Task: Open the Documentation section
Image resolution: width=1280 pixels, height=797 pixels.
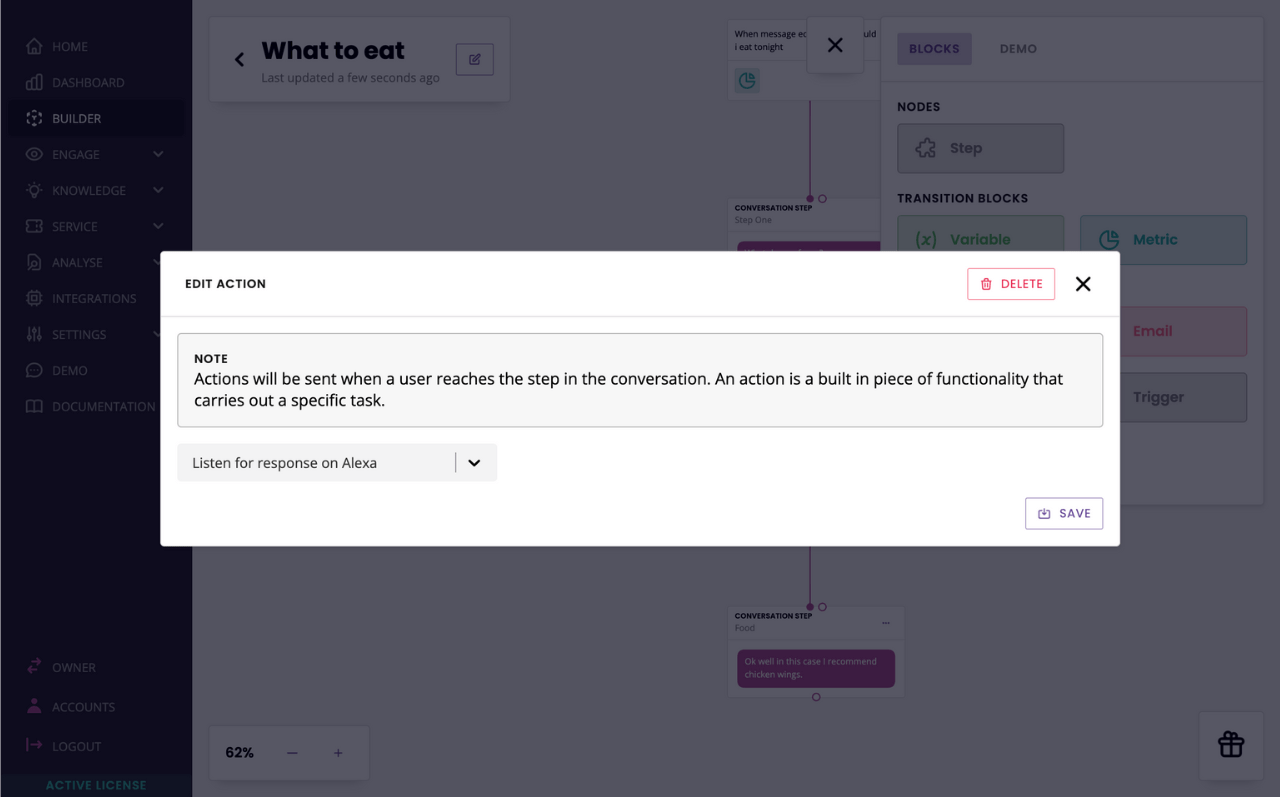Action: click(103, 406)
